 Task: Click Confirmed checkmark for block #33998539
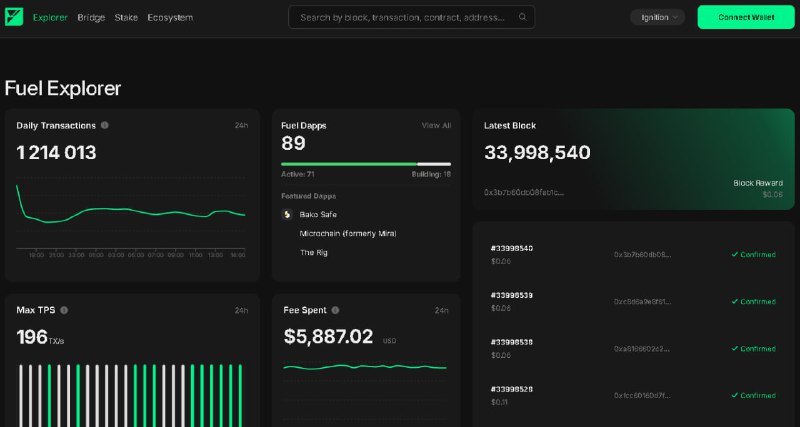(735, 301)
